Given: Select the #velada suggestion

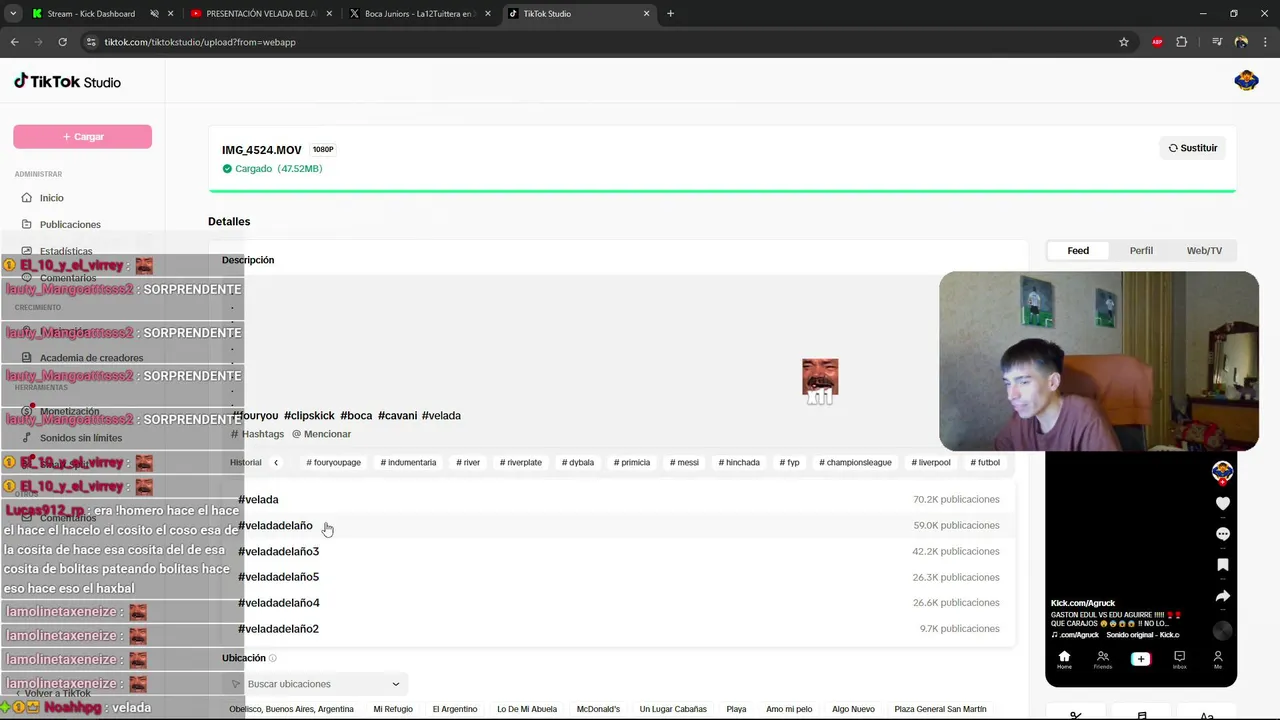Looking at the screenshot, I should [618, 499].
